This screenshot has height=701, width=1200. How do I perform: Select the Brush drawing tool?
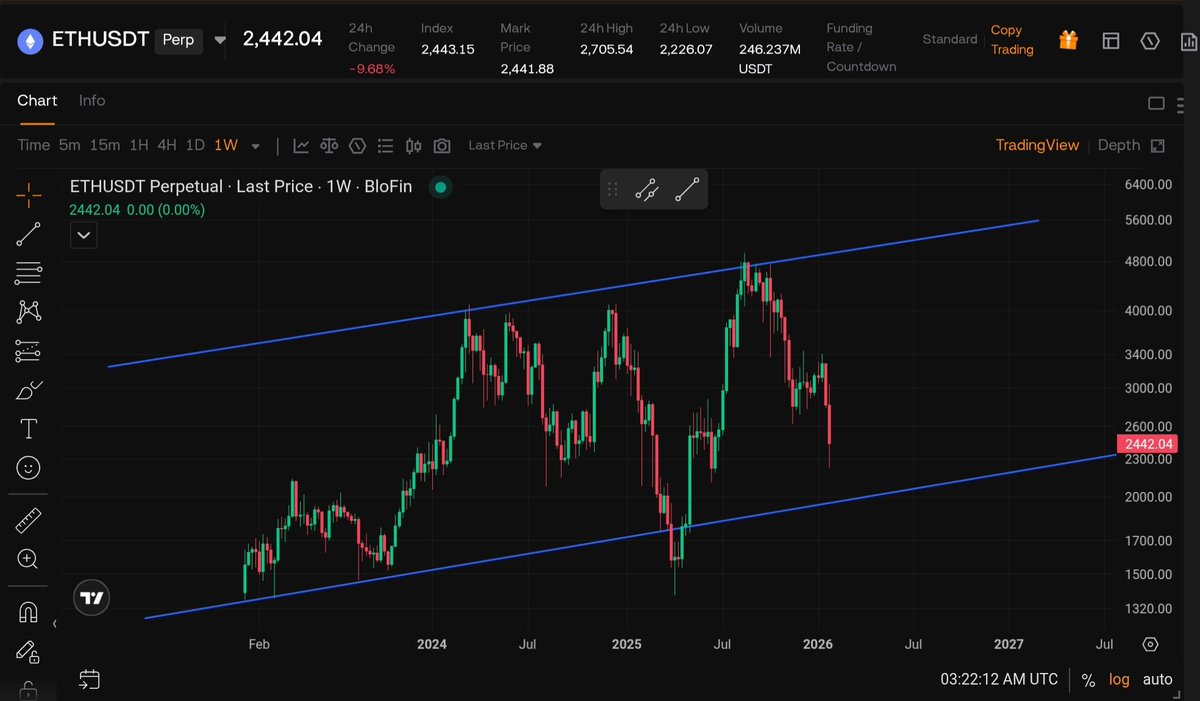click(27, 391)
